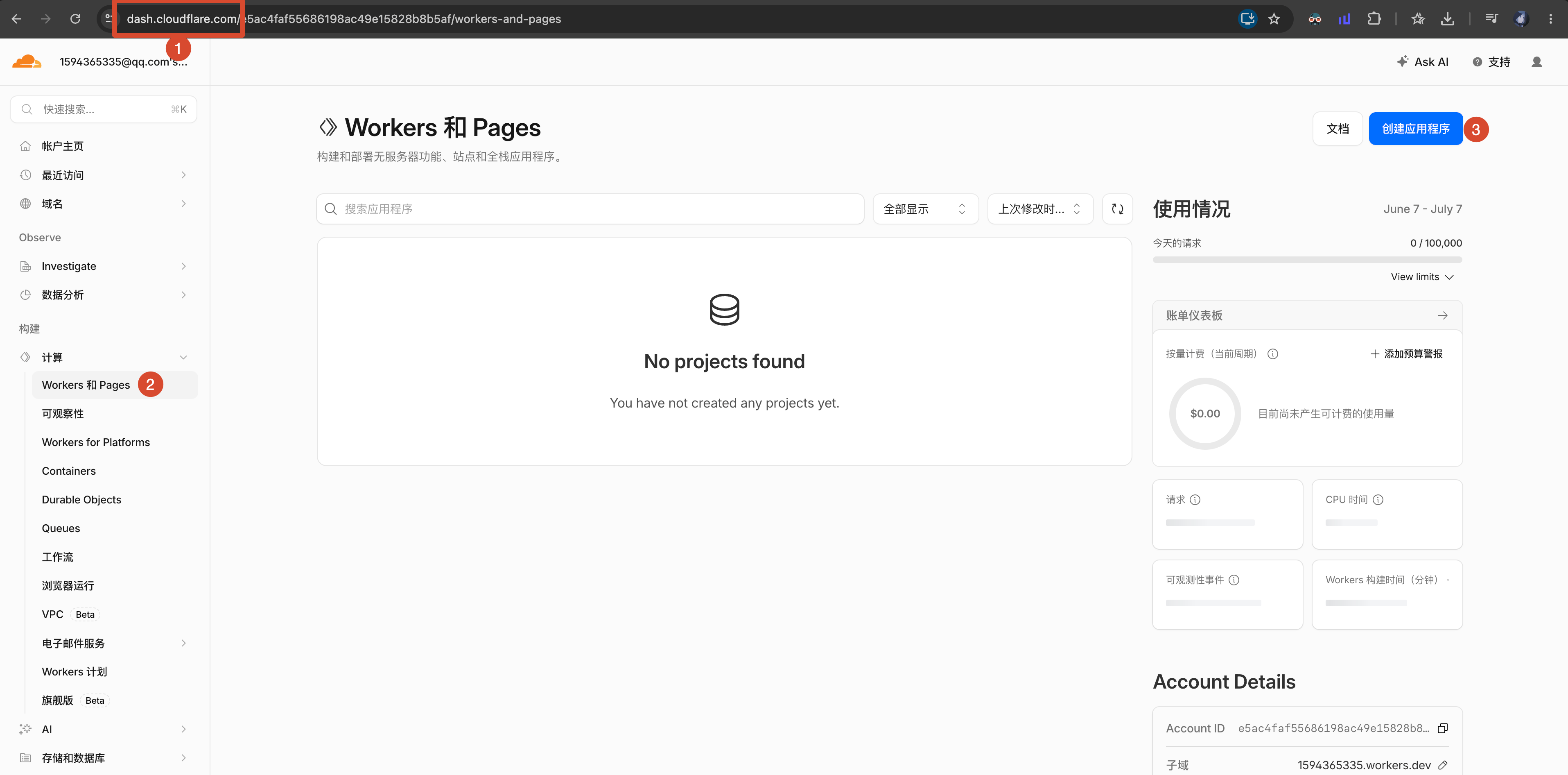Open Ask AI
The height and width of the screenshot is (775, 1568).
point(1423,61)
